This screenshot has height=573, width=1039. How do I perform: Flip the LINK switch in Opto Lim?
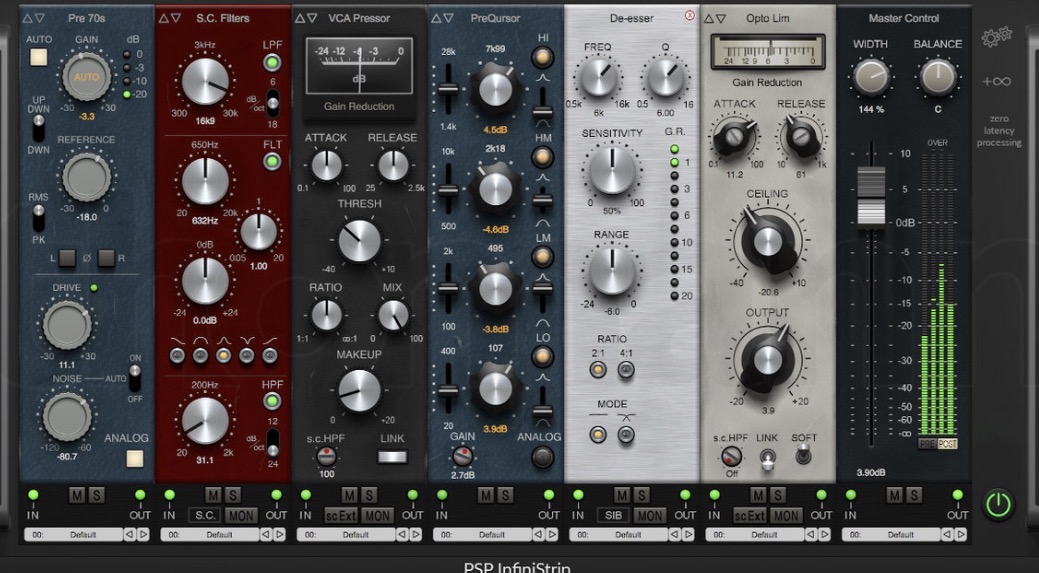767,458
